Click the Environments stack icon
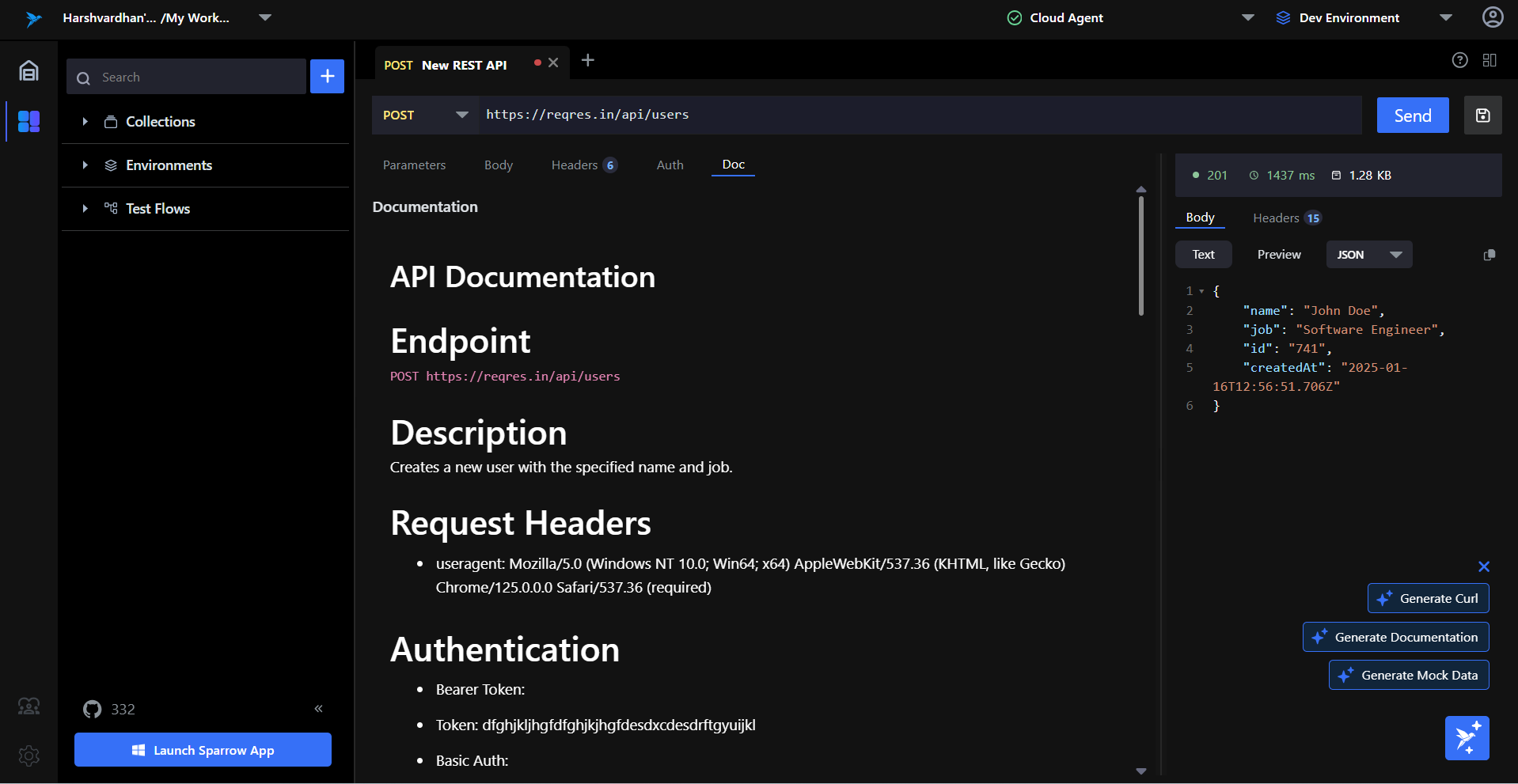 pyautogui.click(x=111, y=165)
